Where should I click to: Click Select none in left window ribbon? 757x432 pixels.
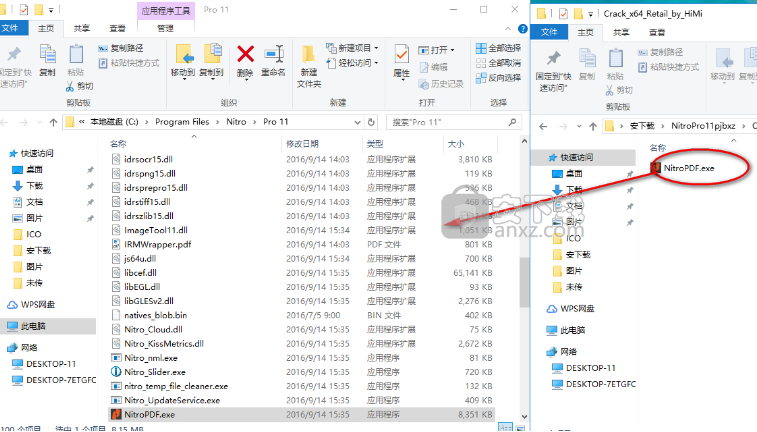(x=498, y=63)
